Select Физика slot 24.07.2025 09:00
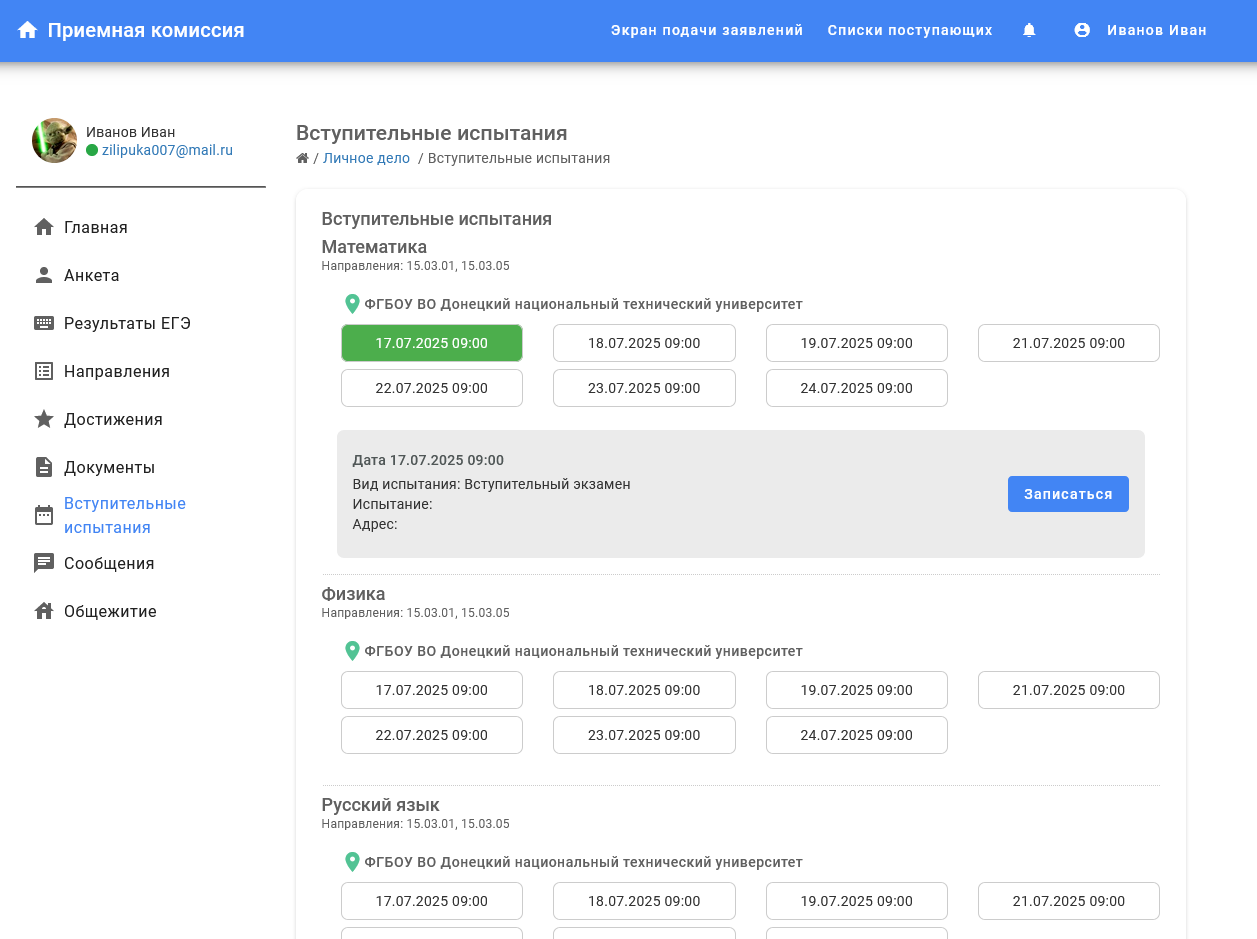The image size is (1257, 939). 857,735
